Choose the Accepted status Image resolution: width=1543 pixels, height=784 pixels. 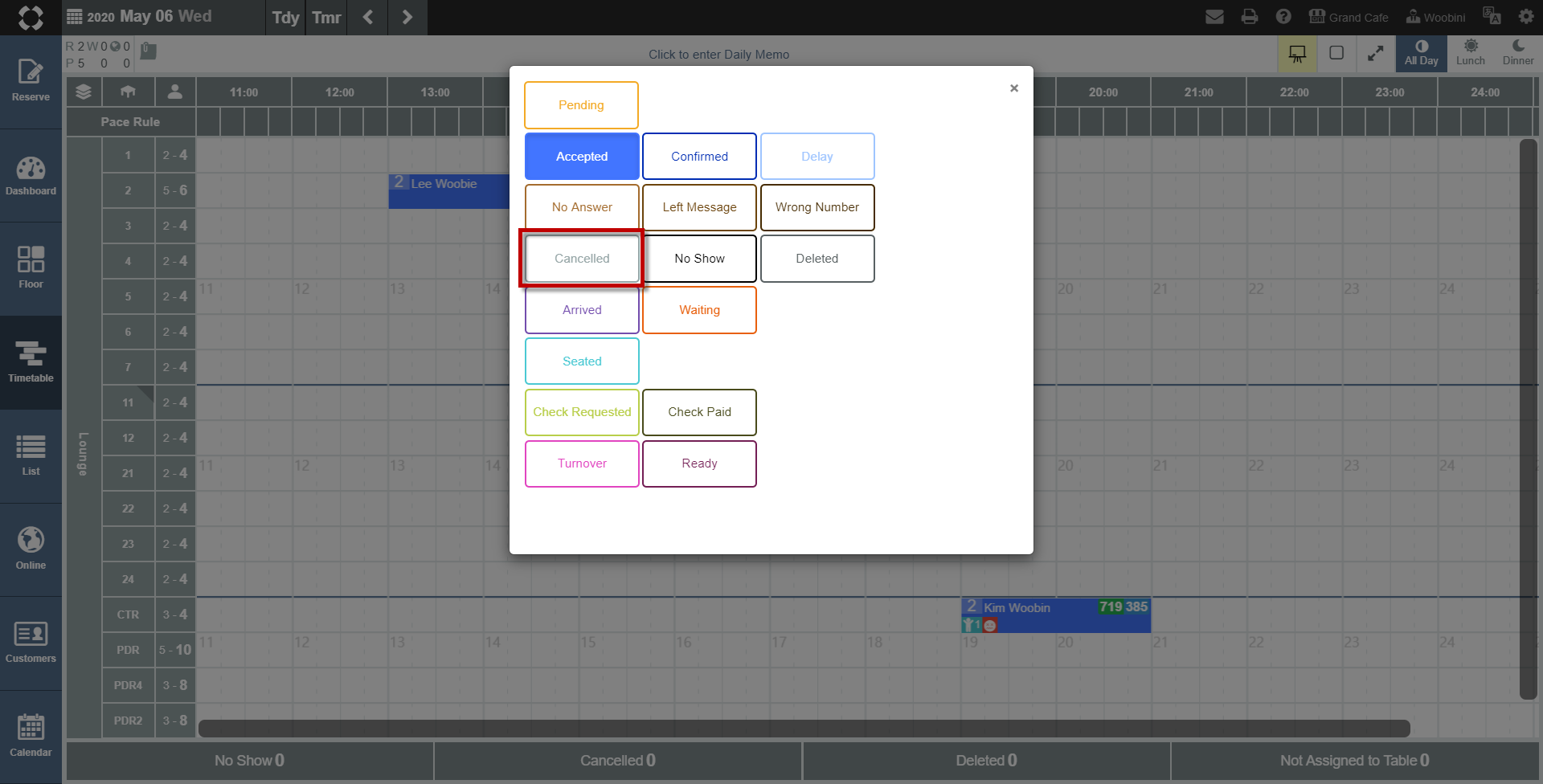tap(582, 157)
